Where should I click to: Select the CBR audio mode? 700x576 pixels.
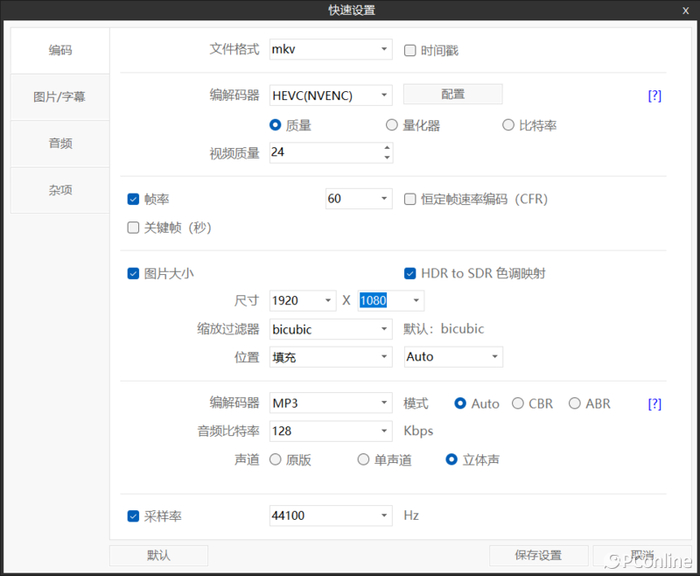tap(517, 404)
